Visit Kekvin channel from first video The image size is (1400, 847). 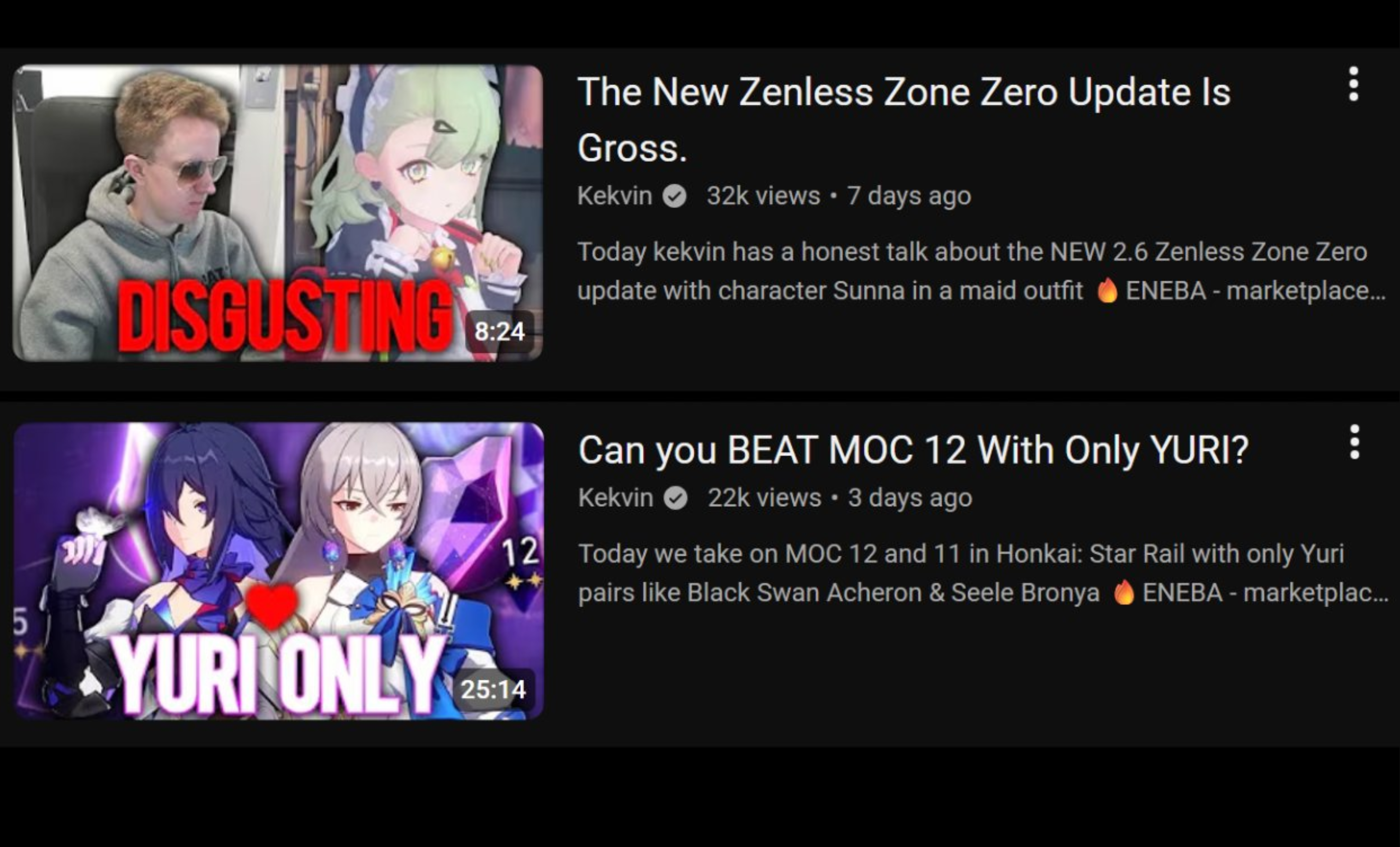(x=615, y=196)
